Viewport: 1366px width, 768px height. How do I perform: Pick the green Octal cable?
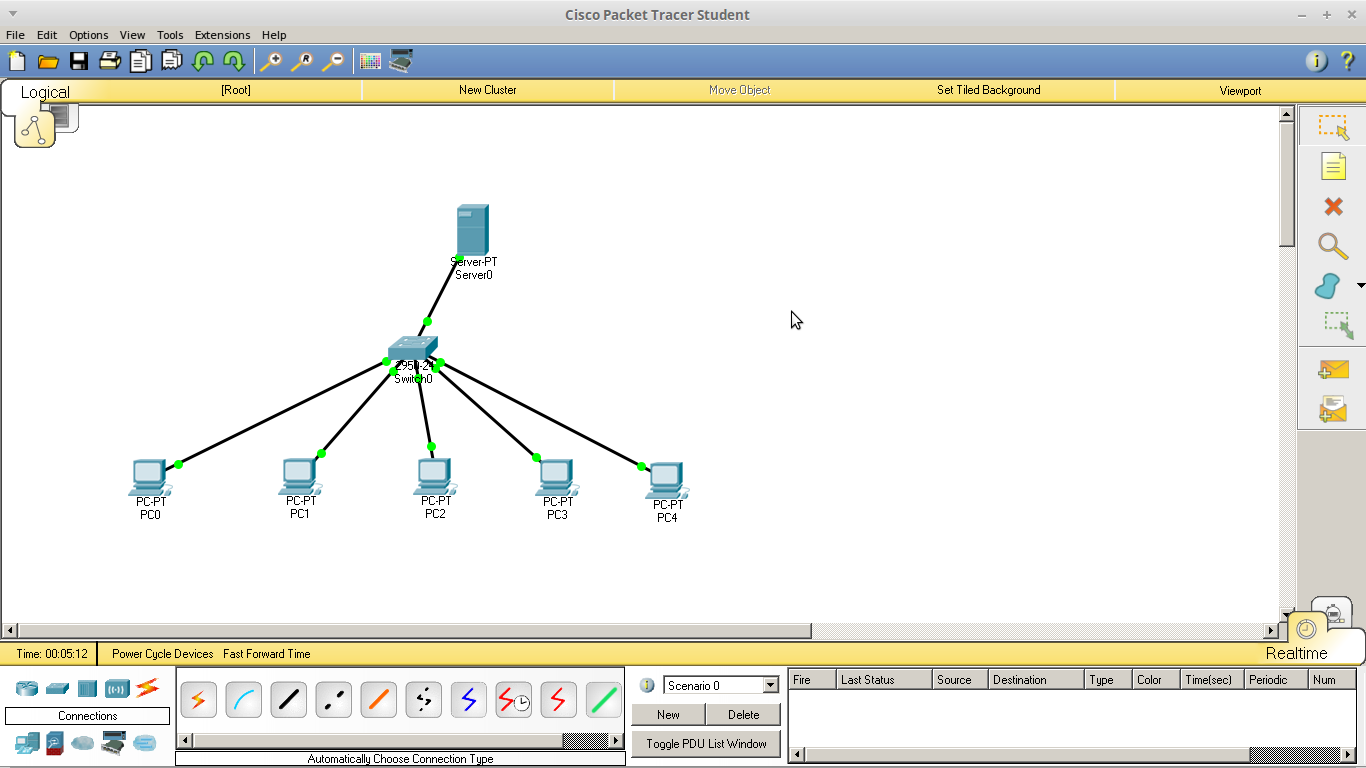tap(603, 700)
